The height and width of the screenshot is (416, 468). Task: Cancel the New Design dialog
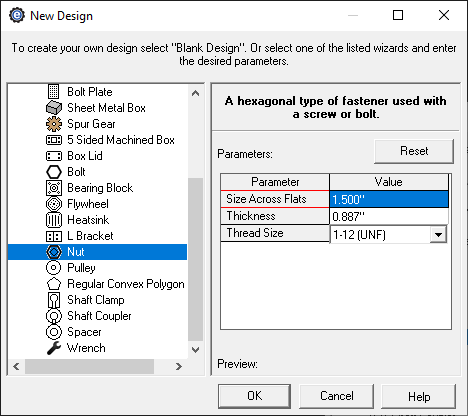(x=336, y=396)
